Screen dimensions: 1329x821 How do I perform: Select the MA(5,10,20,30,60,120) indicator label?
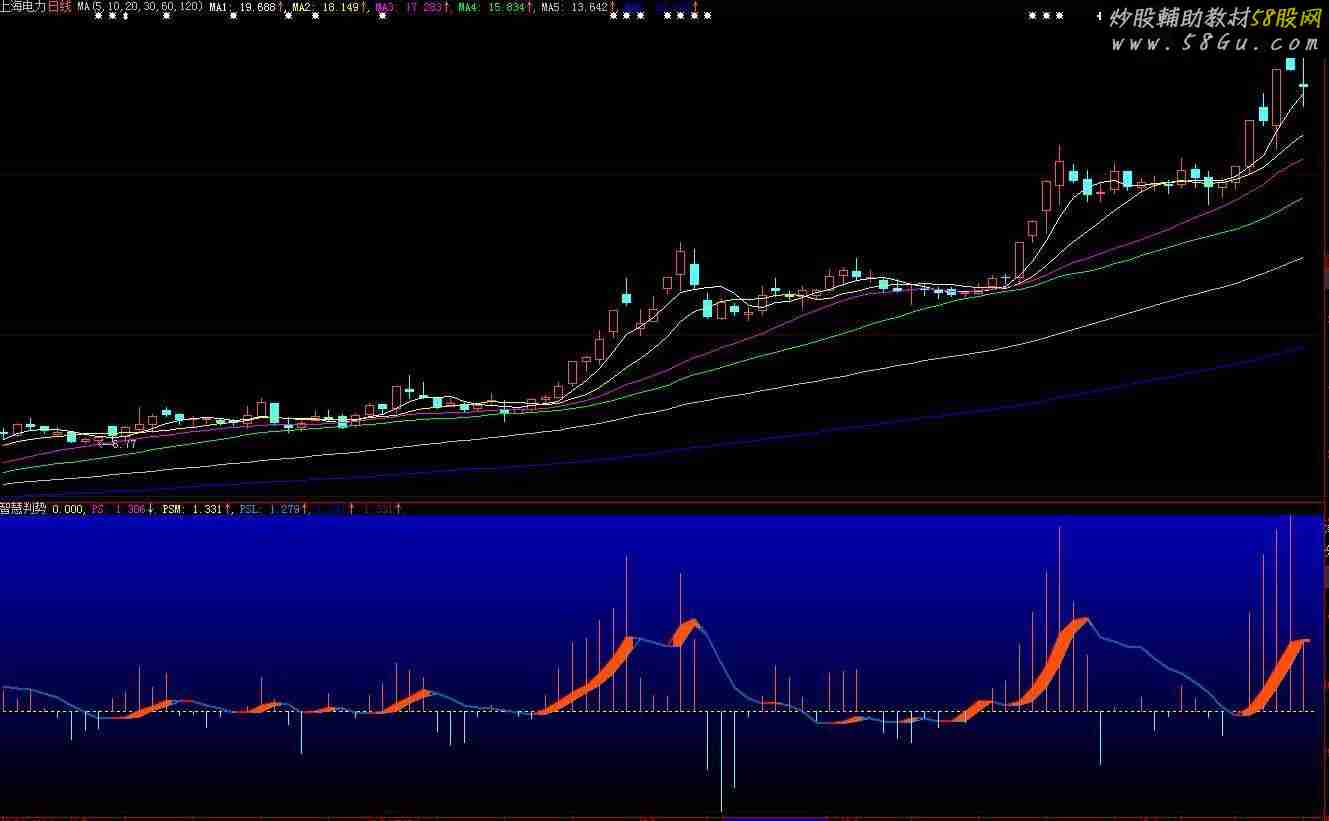141,7
